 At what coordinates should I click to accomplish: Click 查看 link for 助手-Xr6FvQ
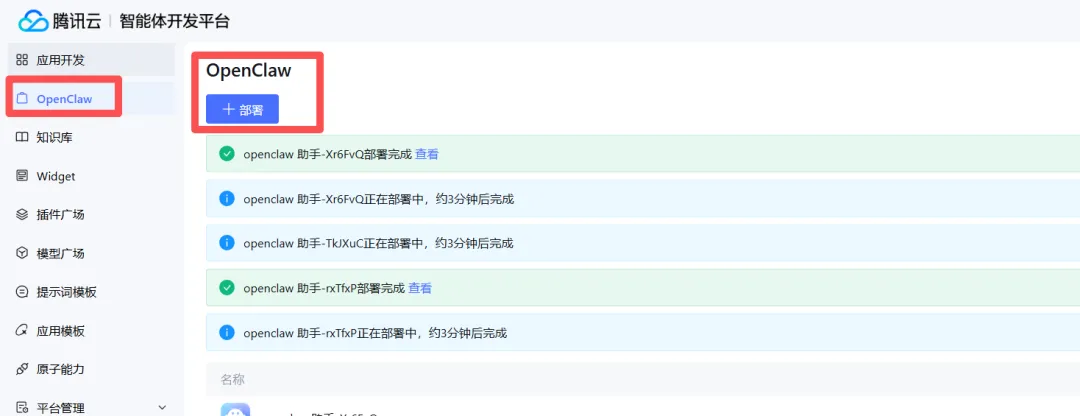point(427,154)
